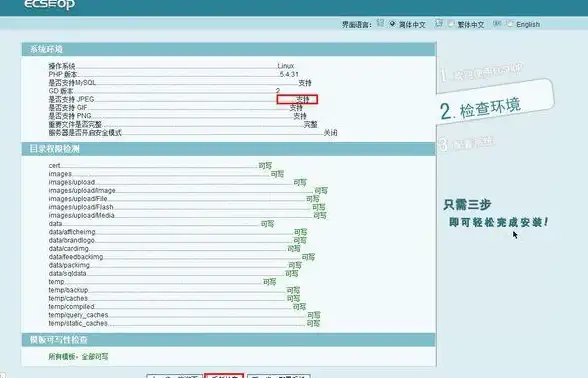Click 可写 status for images/upload row
588x378 pixels.
(300, 182)
